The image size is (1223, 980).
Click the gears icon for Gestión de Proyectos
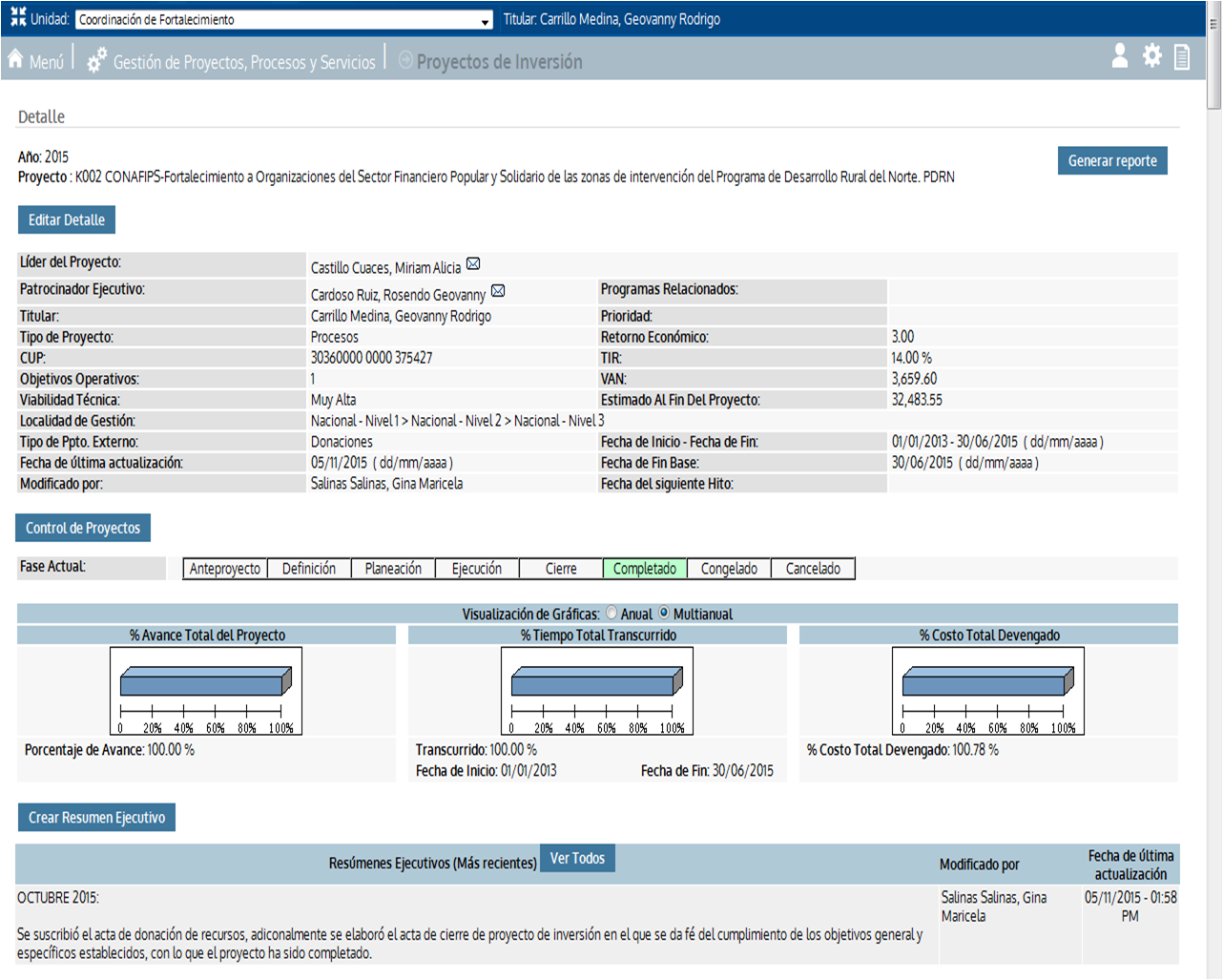pyautogui.click(x=96, y=61)
